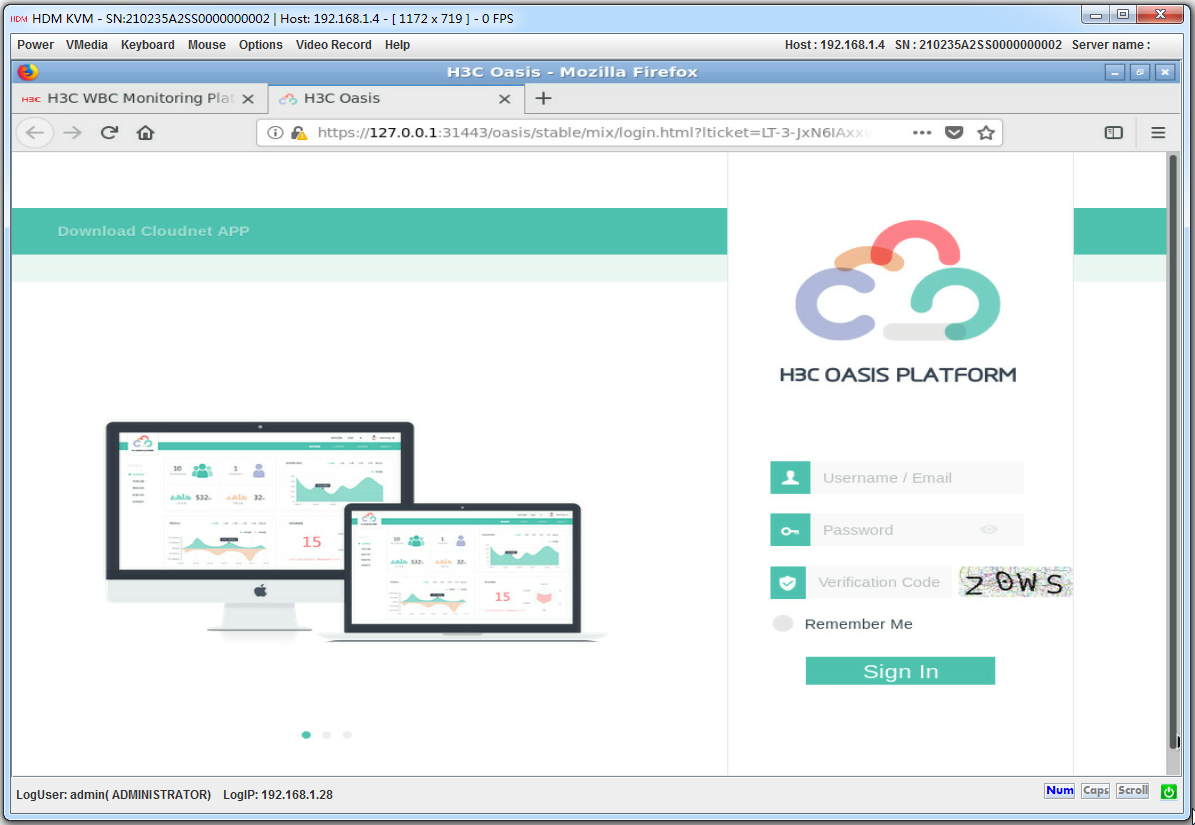This screenshot has width=1195, height=825.
Task: Bookmark this page with the star
Action: (986, 133)
